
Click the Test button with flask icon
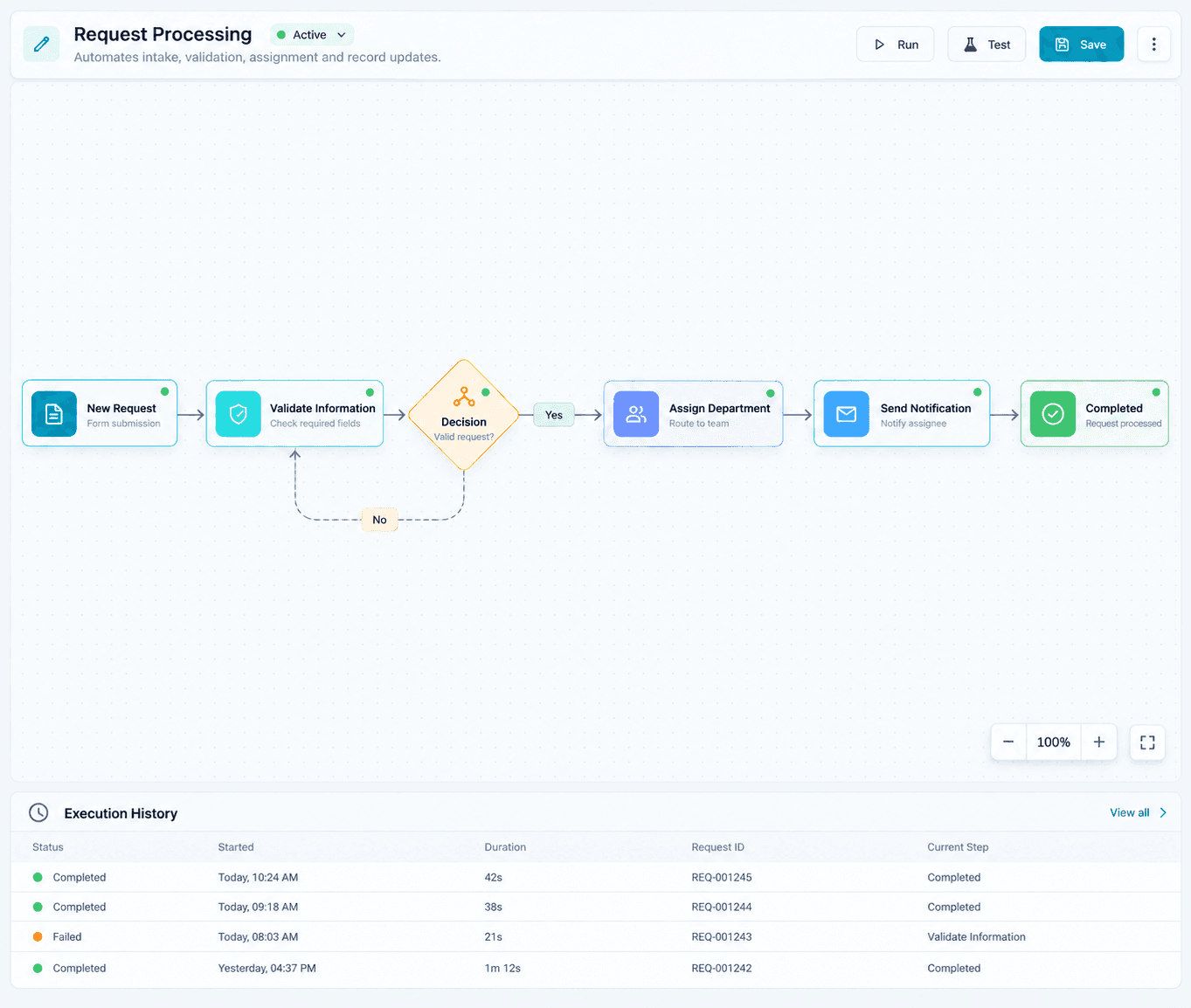click(987, 45)
